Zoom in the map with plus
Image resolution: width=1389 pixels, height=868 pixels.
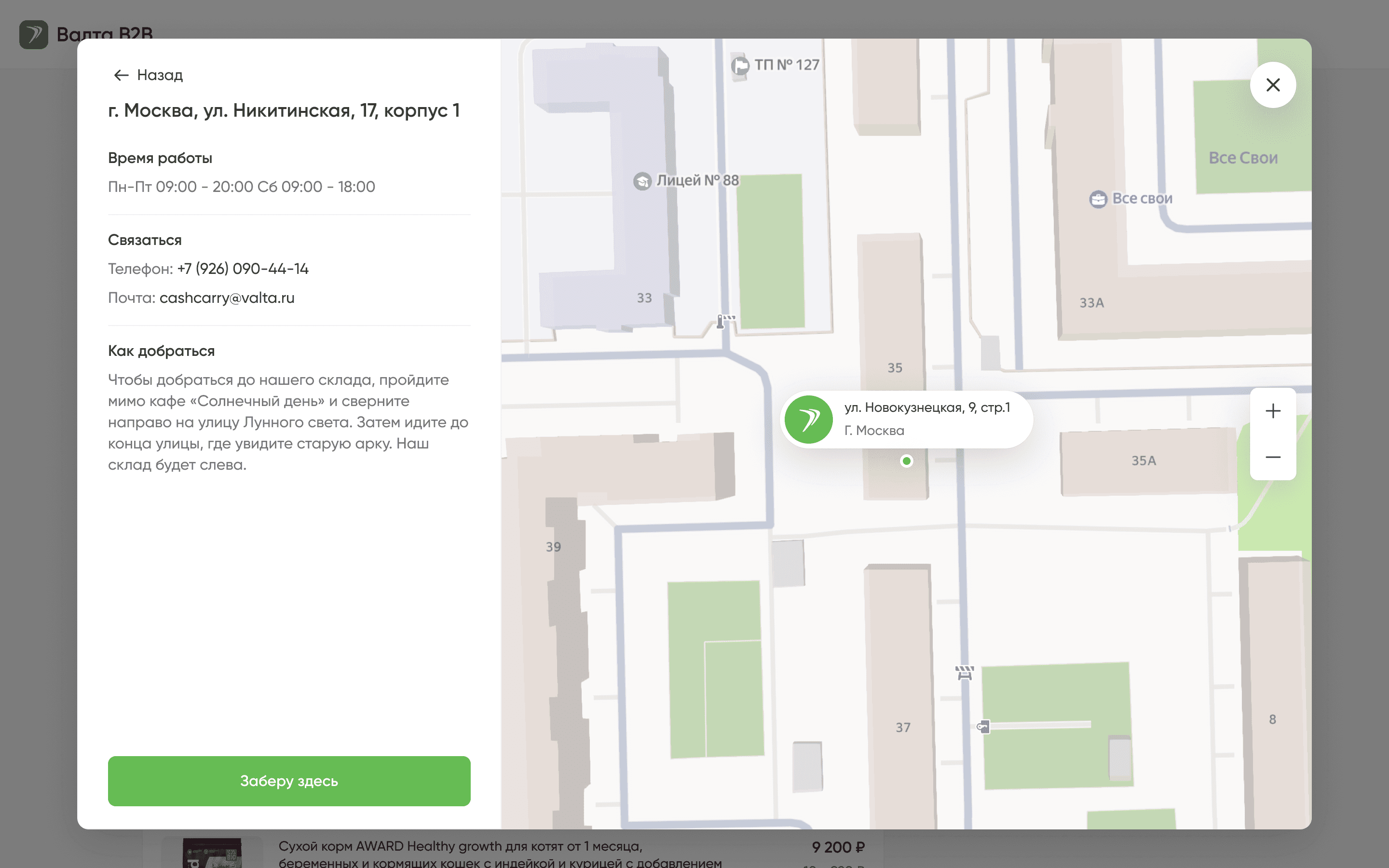[x=1272, y=411]
